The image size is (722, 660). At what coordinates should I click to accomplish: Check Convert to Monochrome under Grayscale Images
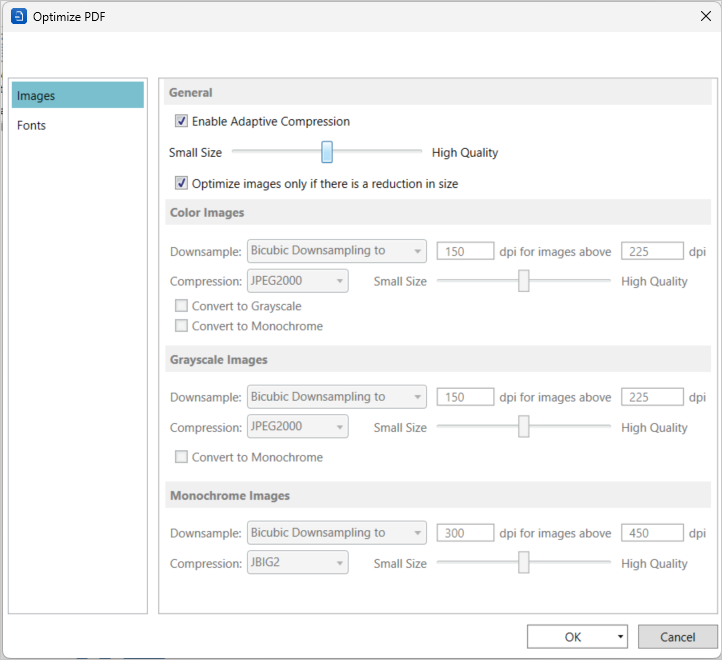(181, 457)
